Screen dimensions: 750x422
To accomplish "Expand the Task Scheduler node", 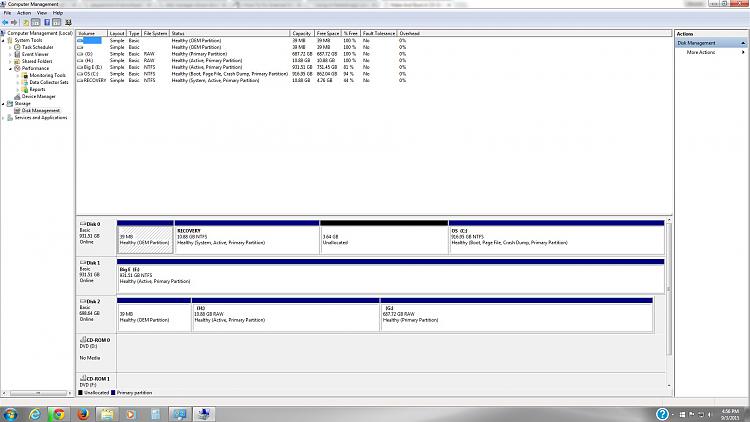I will tap(11, 48).
